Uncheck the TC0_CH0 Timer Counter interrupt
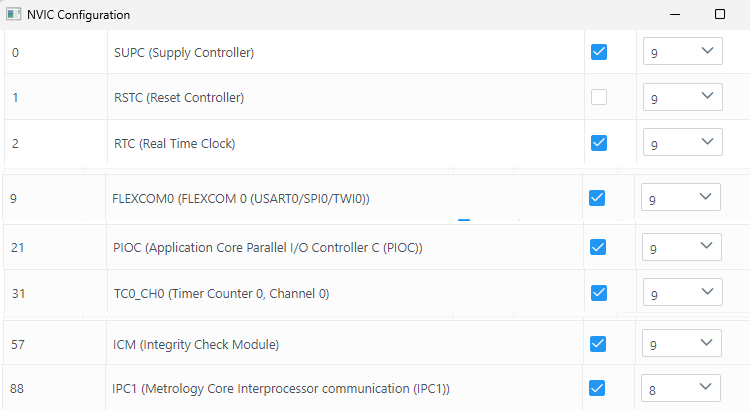750x410 pixels. pos(599,293)
